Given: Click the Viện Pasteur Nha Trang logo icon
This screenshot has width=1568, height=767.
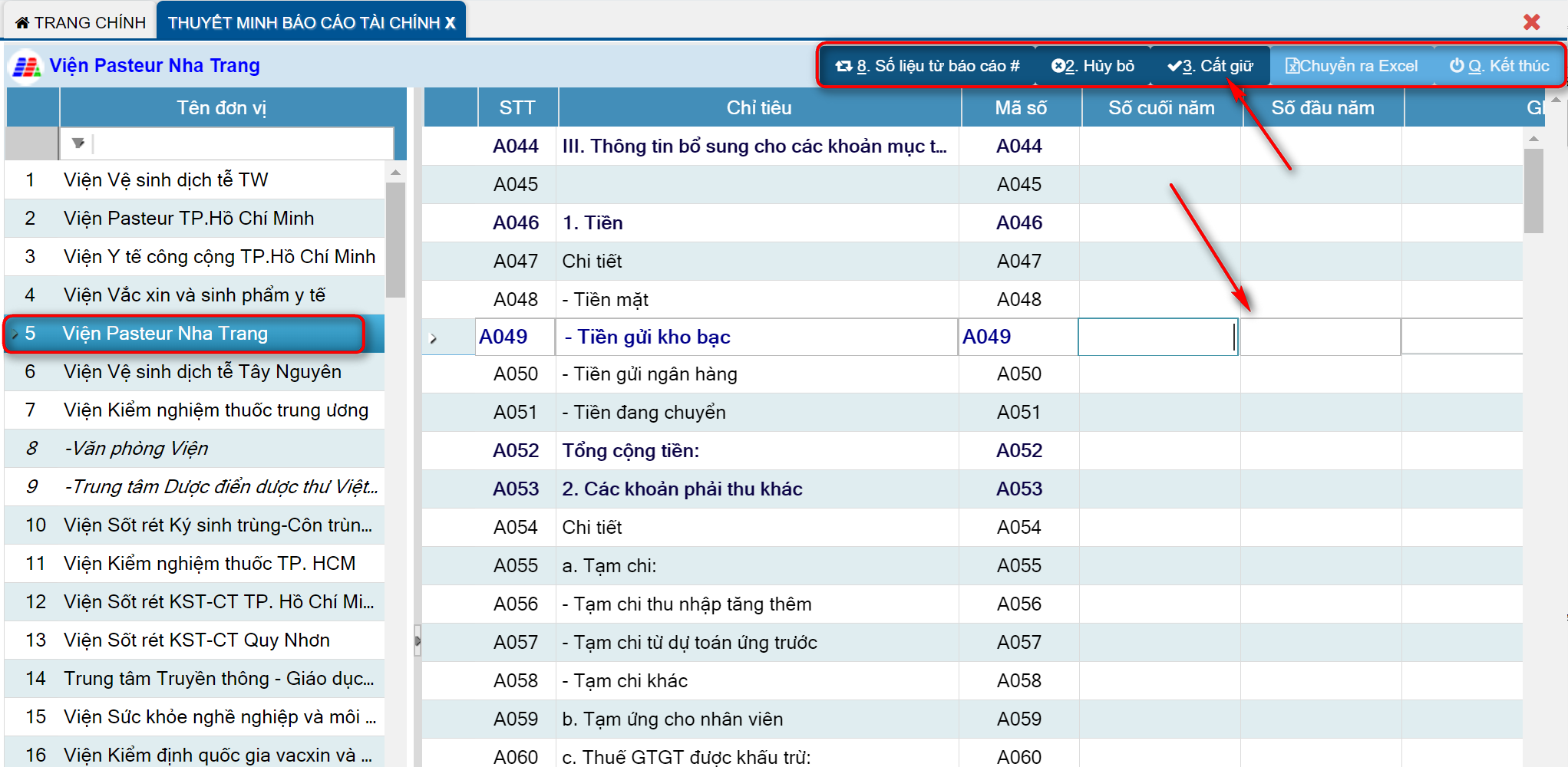Looking at the screenshot, I should click(26, 67).
